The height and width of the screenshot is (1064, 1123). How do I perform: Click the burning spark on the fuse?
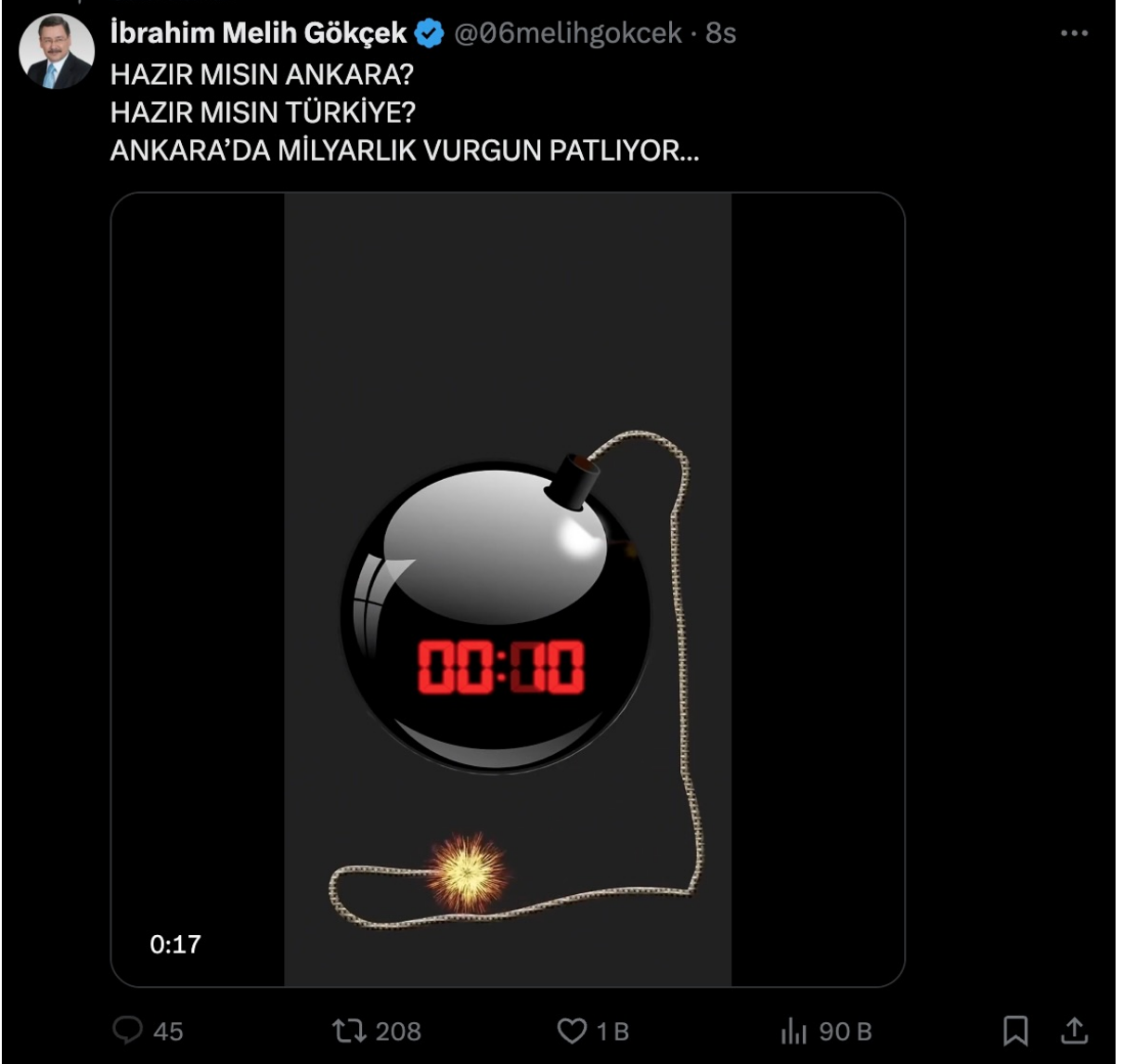pos(470,872)
